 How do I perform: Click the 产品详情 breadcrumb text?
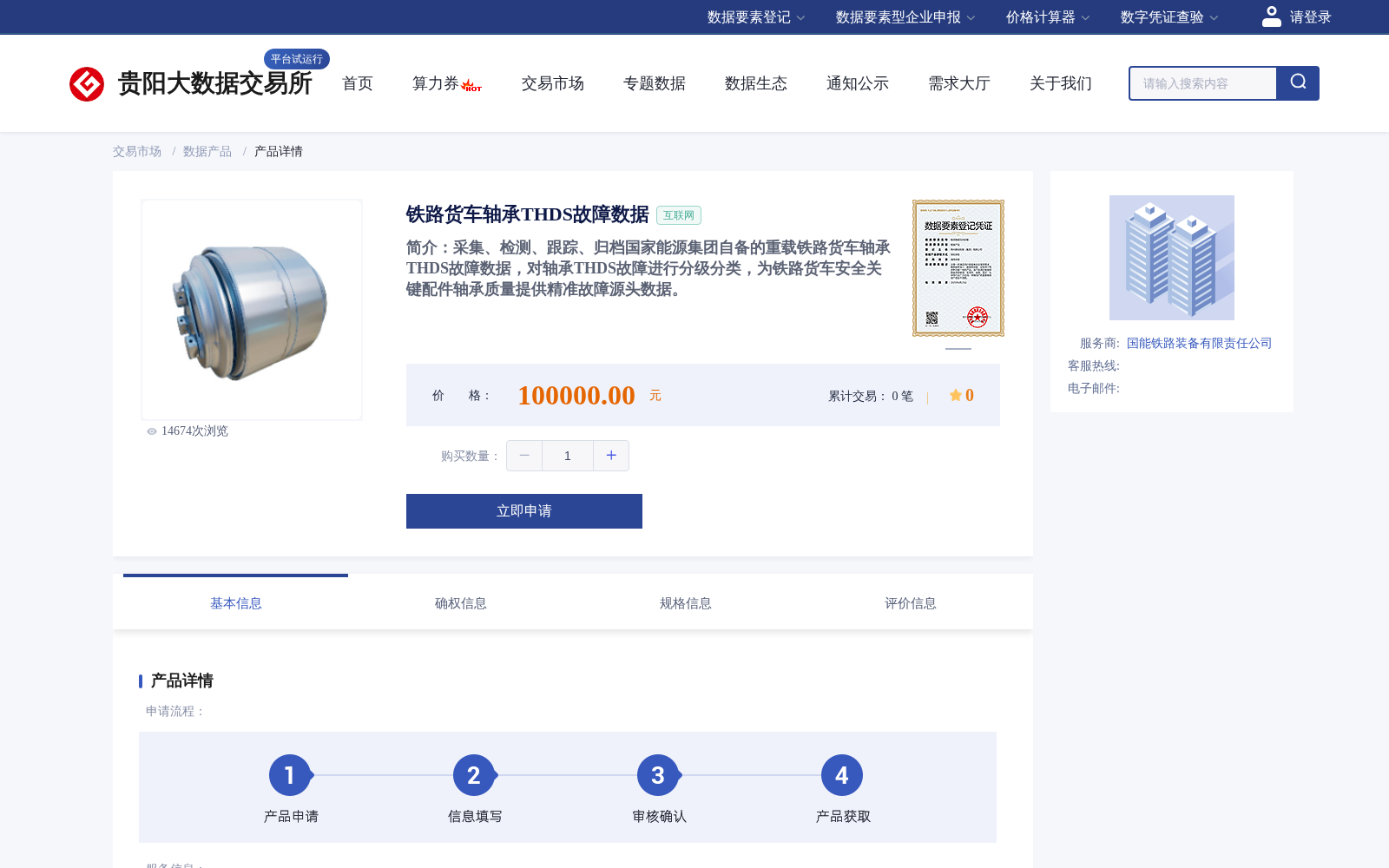coord(279,151)
